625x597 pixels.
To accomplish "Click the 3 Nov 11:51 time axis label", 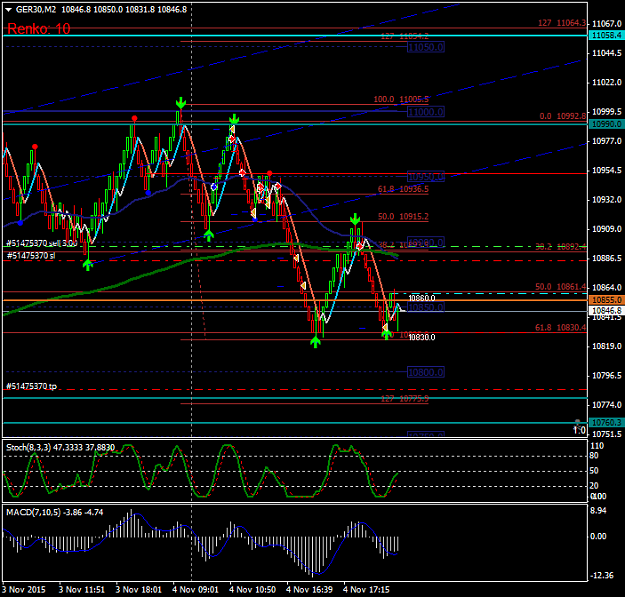I will coord(82,589).
